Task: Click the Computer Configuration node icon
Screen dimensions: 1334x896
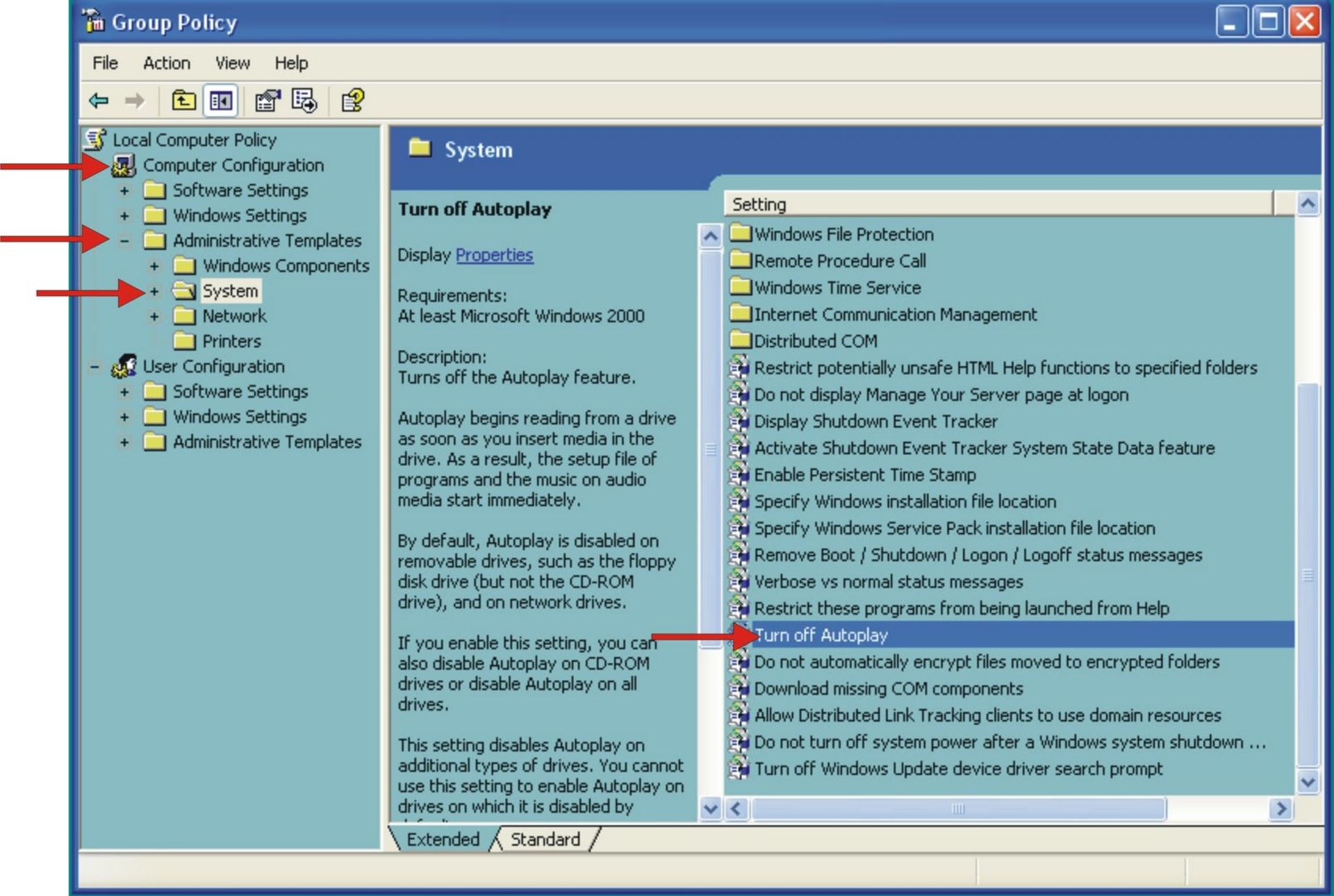Action: (x=124, y=165)
